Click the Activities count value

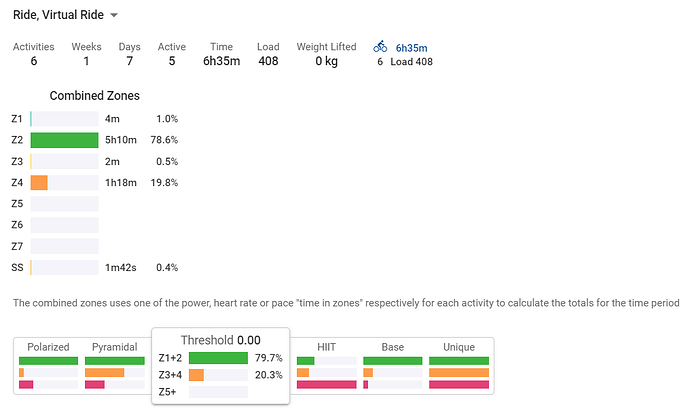[34, 61]
